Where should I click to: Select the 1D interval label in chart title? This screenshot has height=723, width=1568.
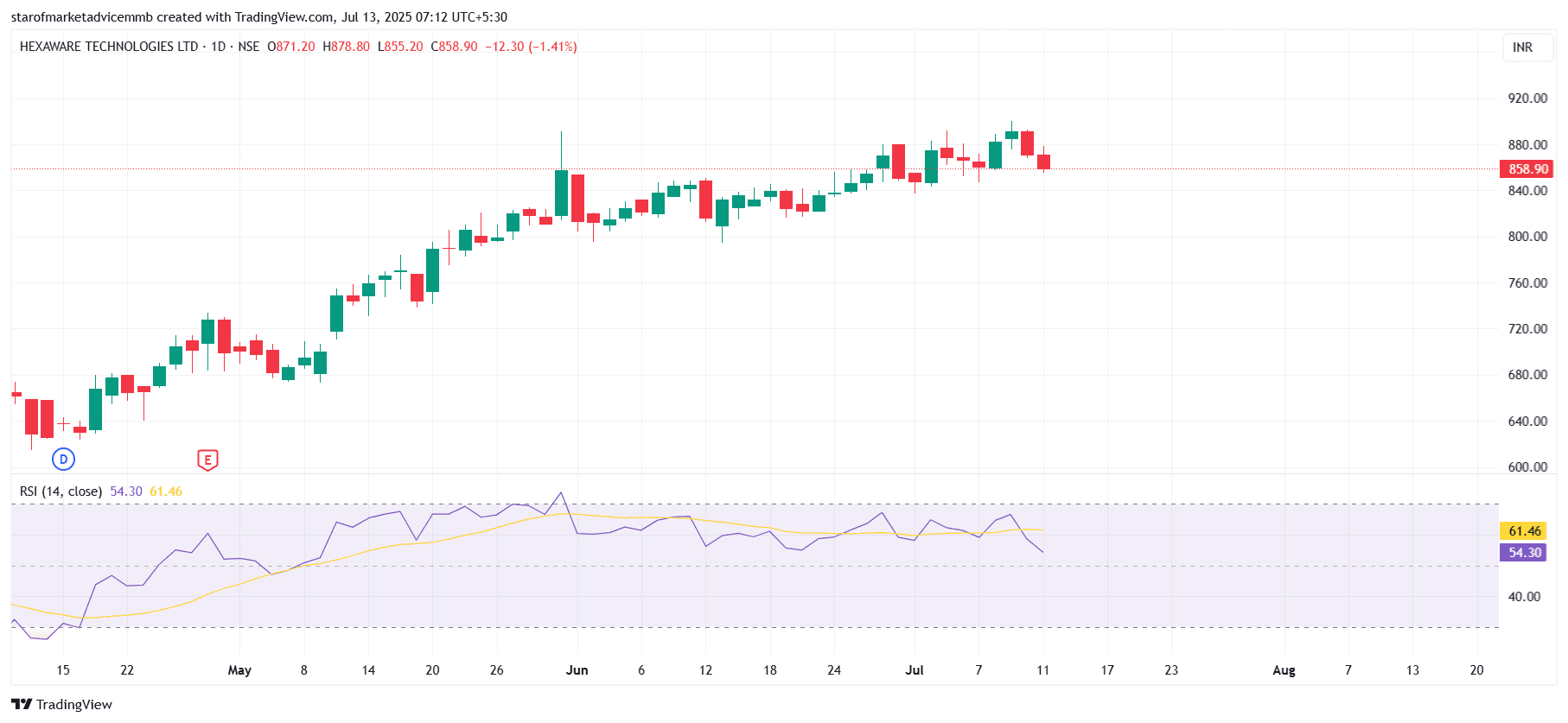click(x=218, y=47)
